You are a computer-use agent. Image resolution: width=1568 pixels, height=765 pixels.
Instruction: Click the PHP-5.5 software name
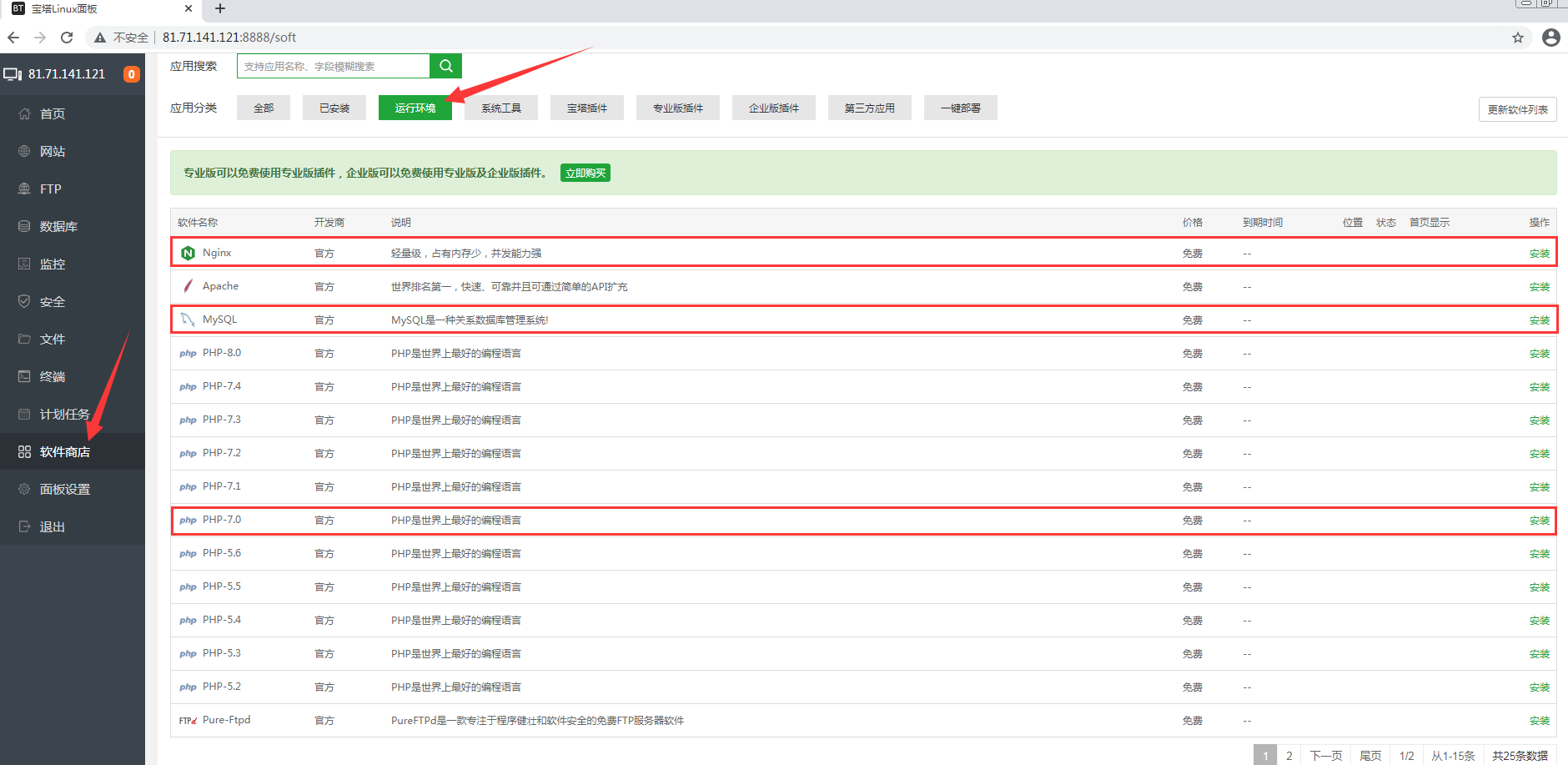[x=221, y=586]
